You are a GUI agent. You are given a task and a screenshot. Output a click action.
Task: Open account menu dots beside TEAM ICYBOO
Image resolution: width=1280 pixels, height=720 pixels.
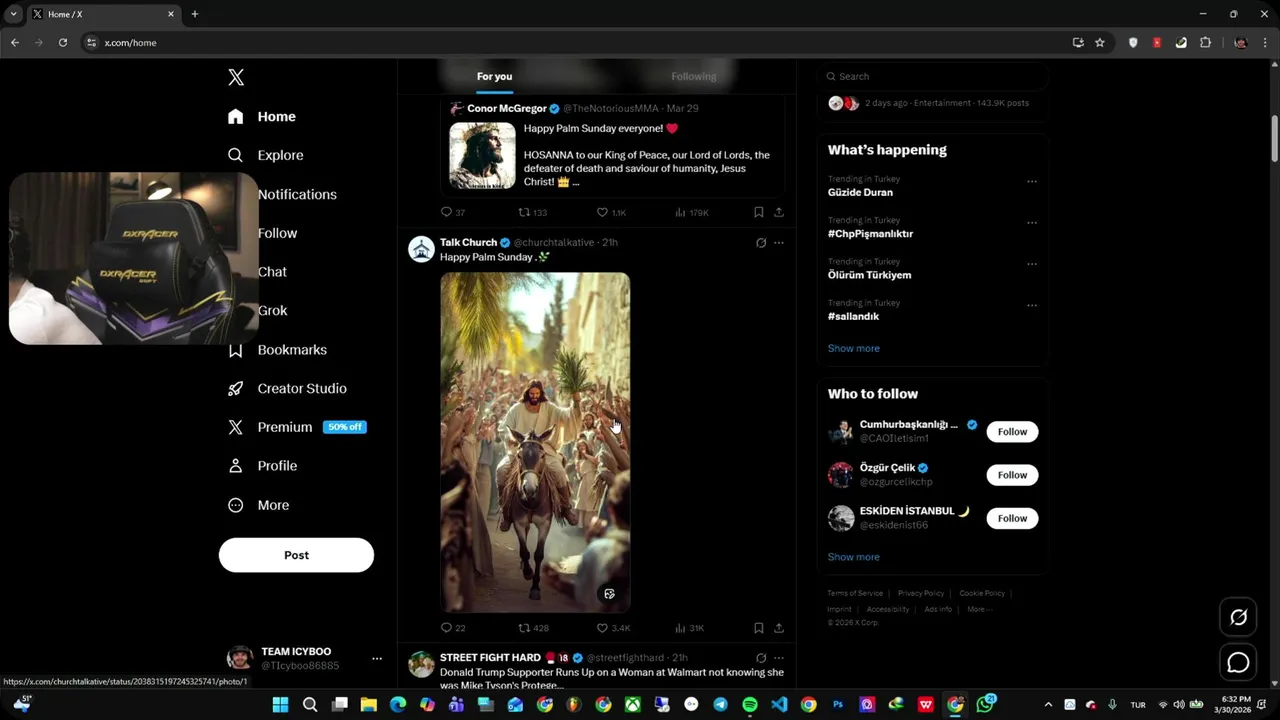(x=377, y=658)
